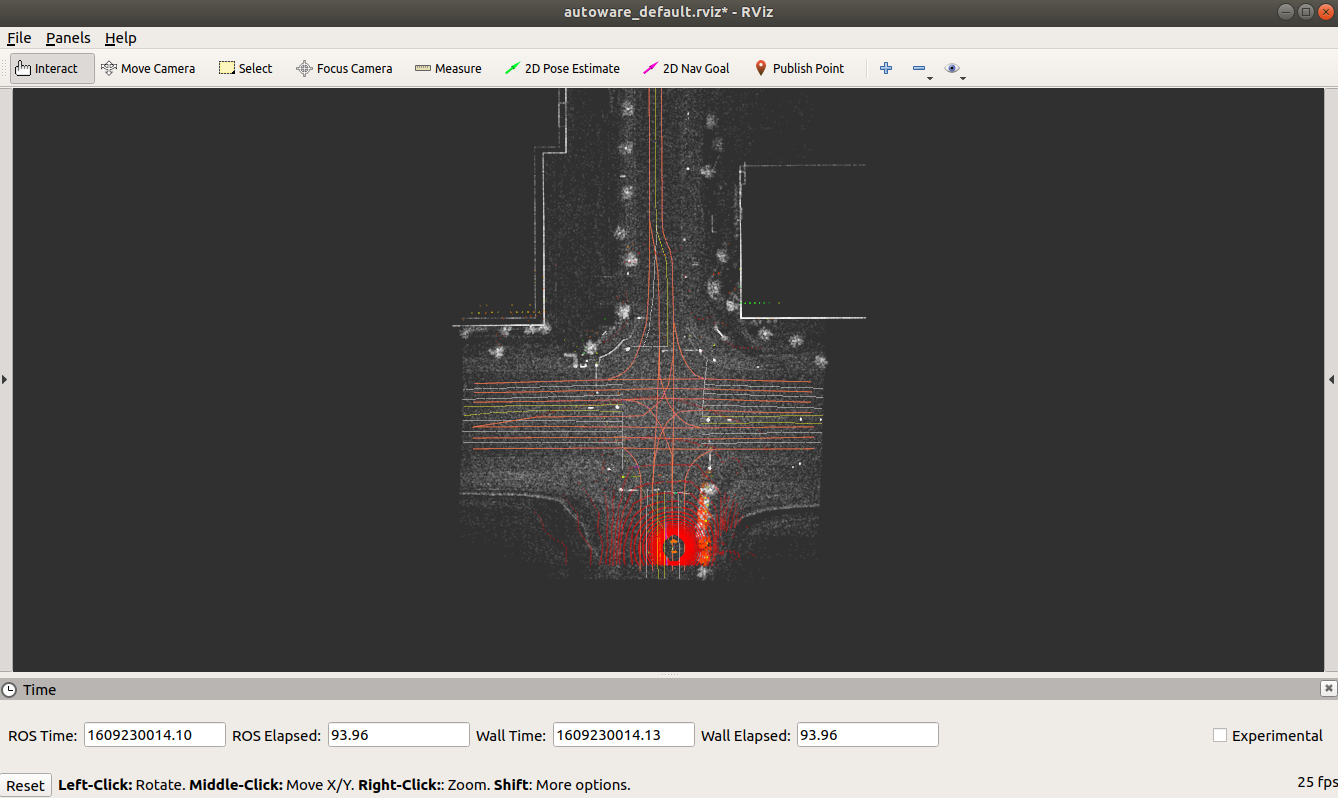1338x798 pixels.
Task: Open the File menu
Action: coord(18,38)
